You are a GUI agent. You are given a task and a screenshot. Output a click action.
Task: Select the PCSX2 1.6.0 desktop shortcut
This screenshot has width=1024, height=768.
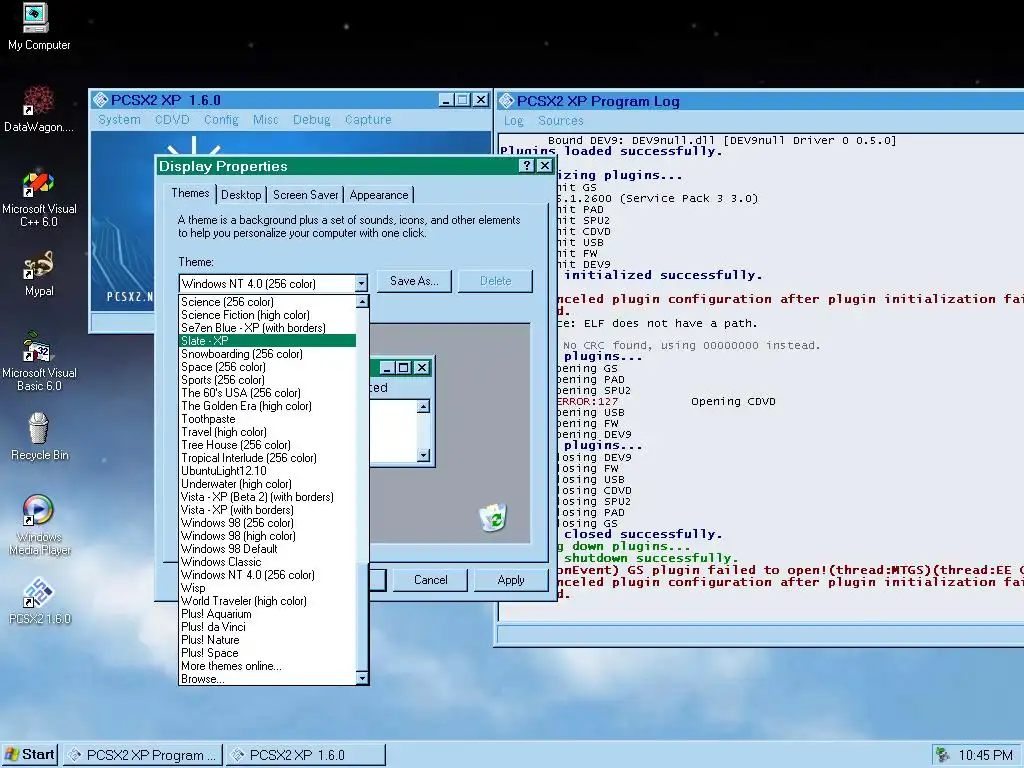pyautogui.click(x=39, y=601)
